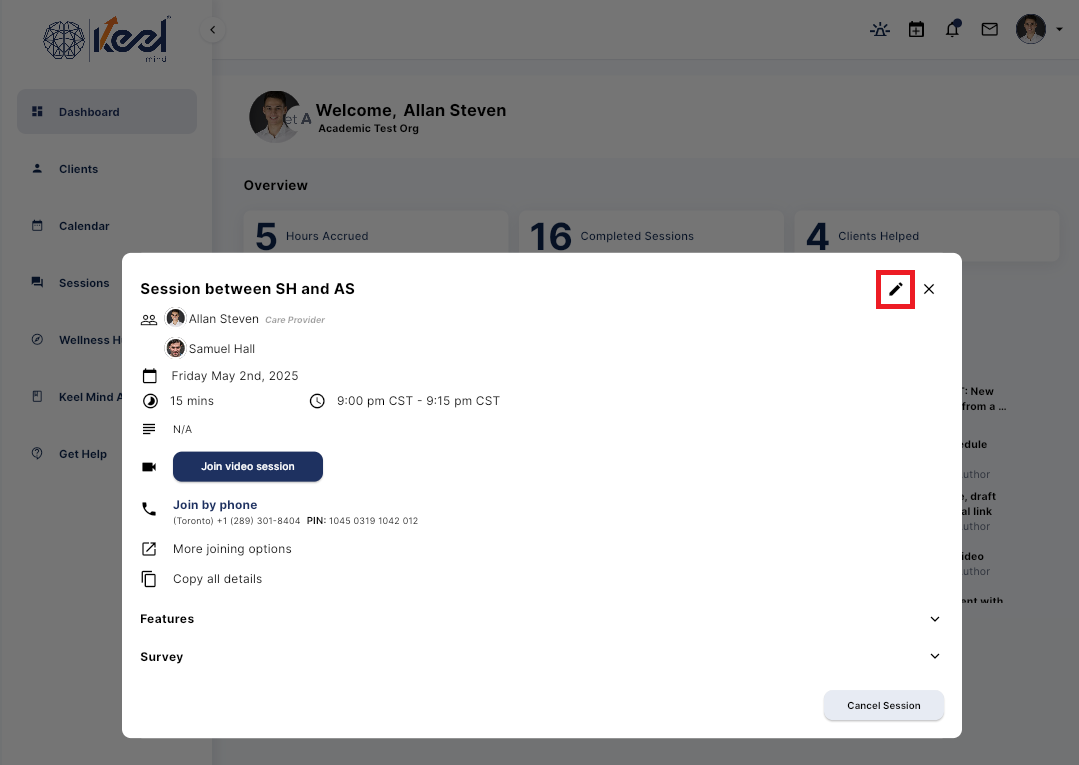Open the emergency alert icon in the top bar

pyautogui.click(x=879, y=29)
